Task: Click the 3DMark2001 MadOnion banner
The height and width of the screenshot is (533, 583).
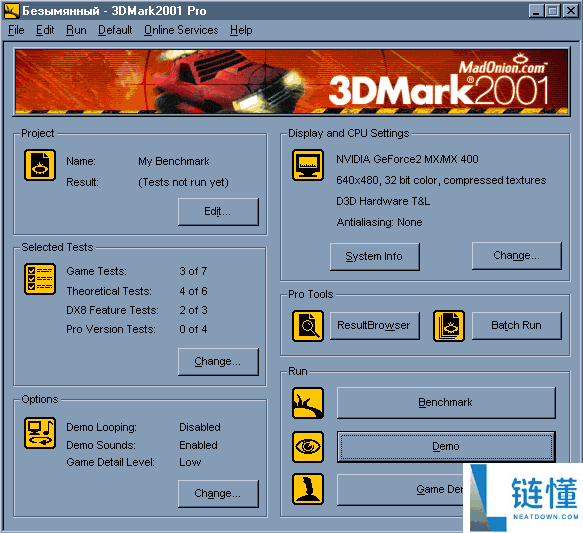Action: click(x=292, y=81)
